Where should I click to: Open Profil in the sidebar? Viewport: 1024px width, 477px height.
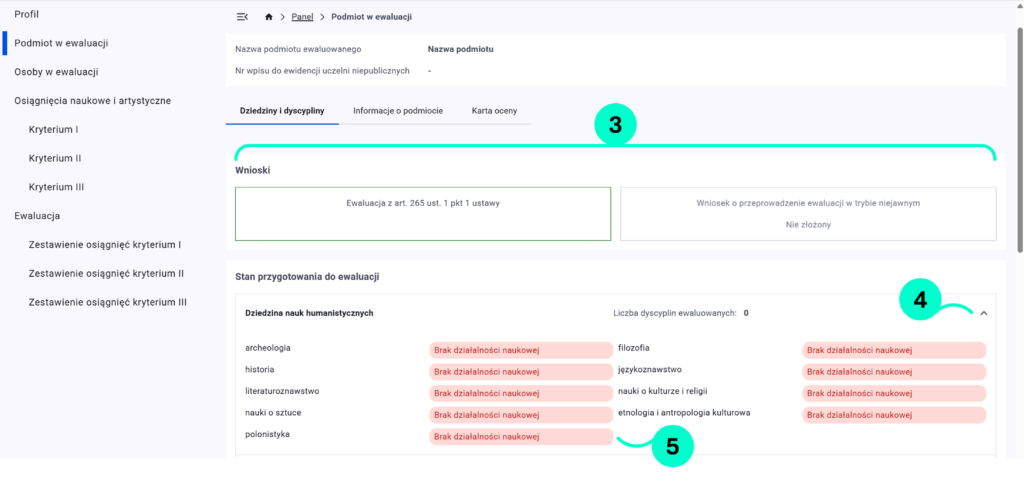27,14
